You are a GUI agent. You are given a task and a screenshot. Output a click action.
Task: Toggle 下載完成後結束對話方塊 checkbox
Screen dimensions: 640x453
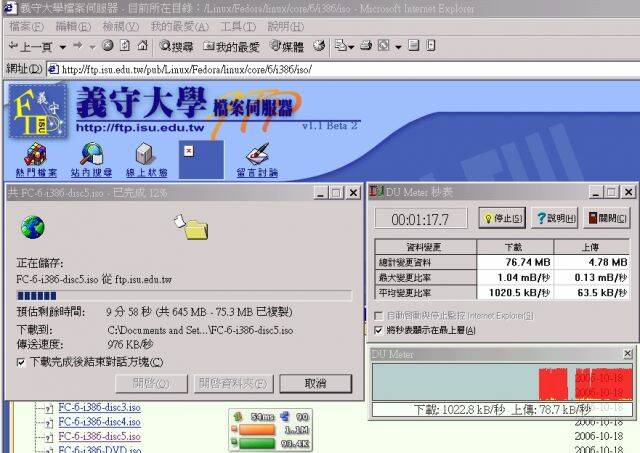coord(21,362)
